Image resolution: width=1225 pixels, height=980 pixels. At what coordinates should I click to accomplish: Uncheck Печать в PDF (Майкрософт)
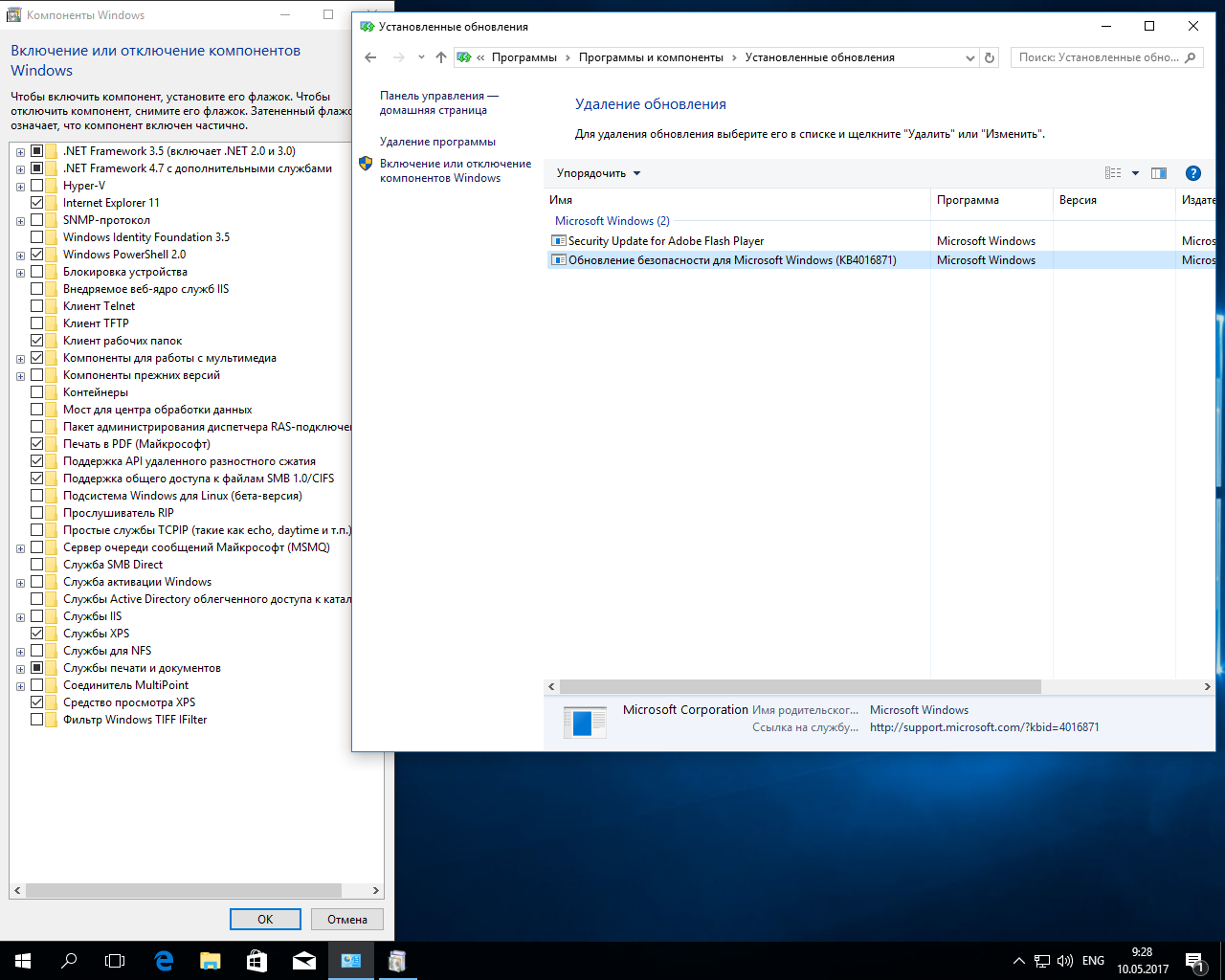pyautogui.click(x=36, y=444)
